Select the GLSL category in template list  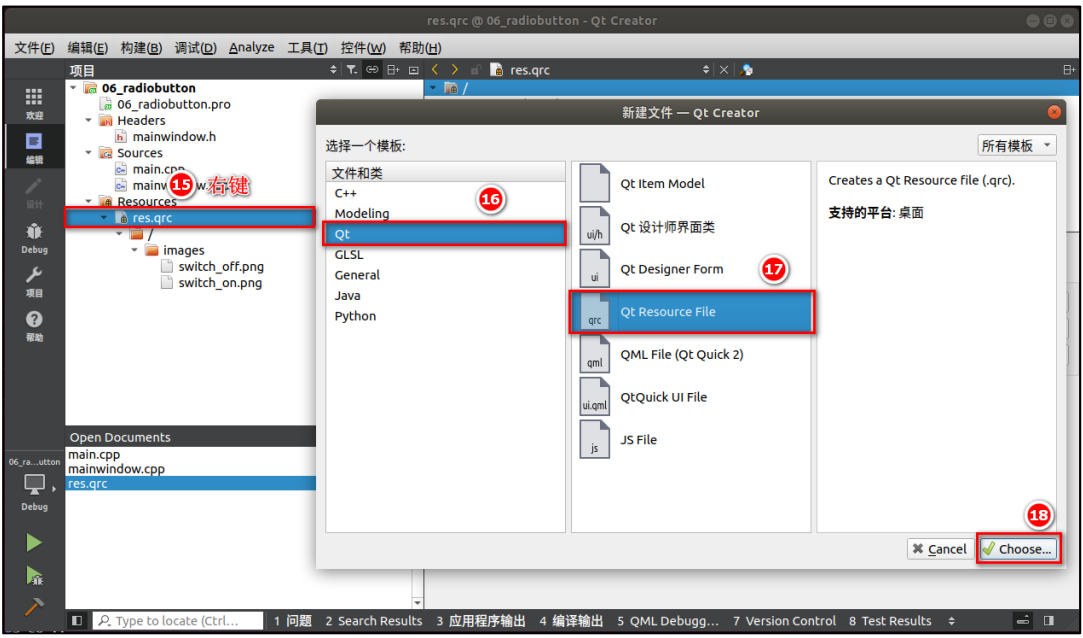(445, 254)
